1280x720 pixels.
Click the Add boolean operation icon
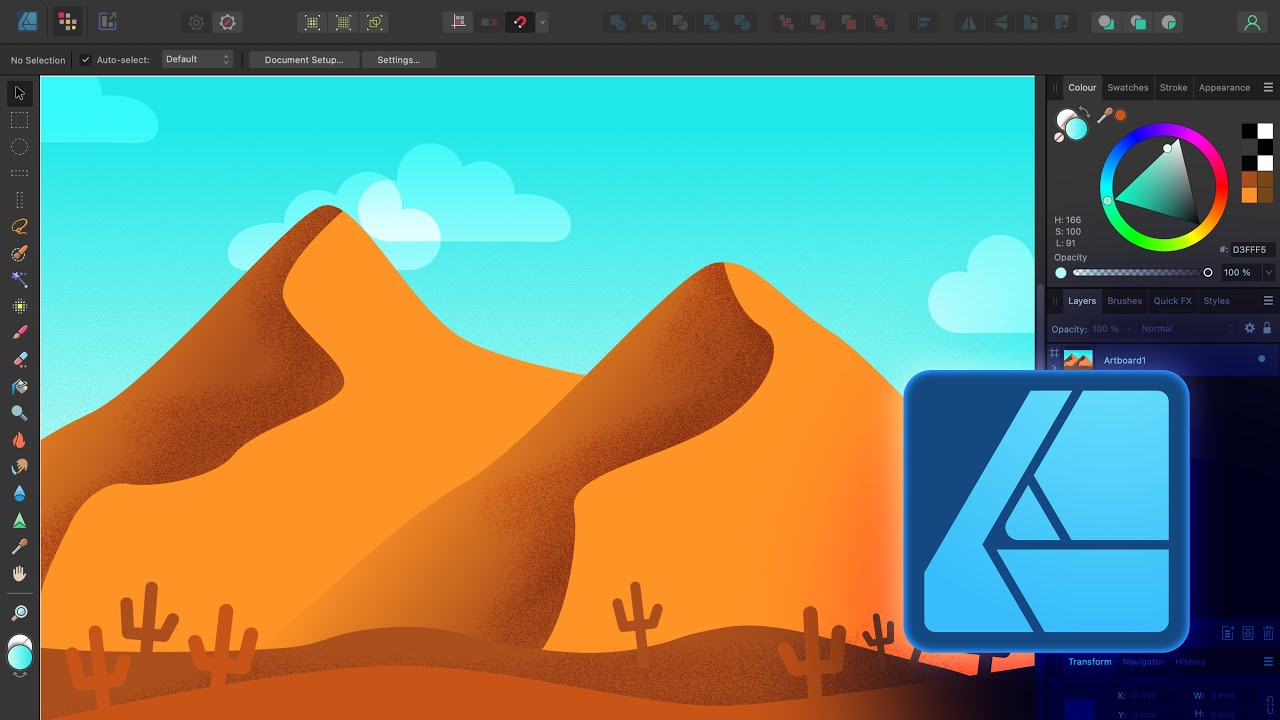tap(617, 22)
